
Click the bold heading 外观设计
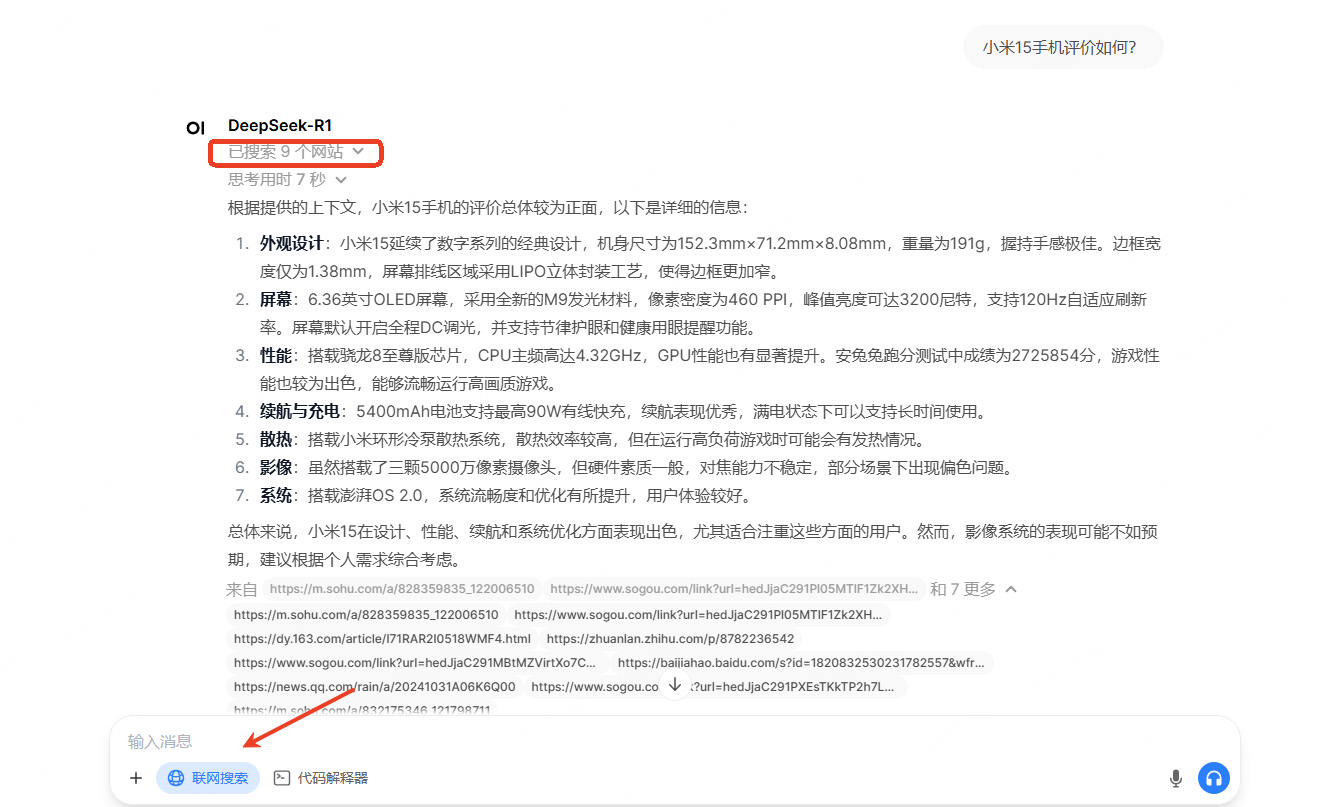pos(292,244)
